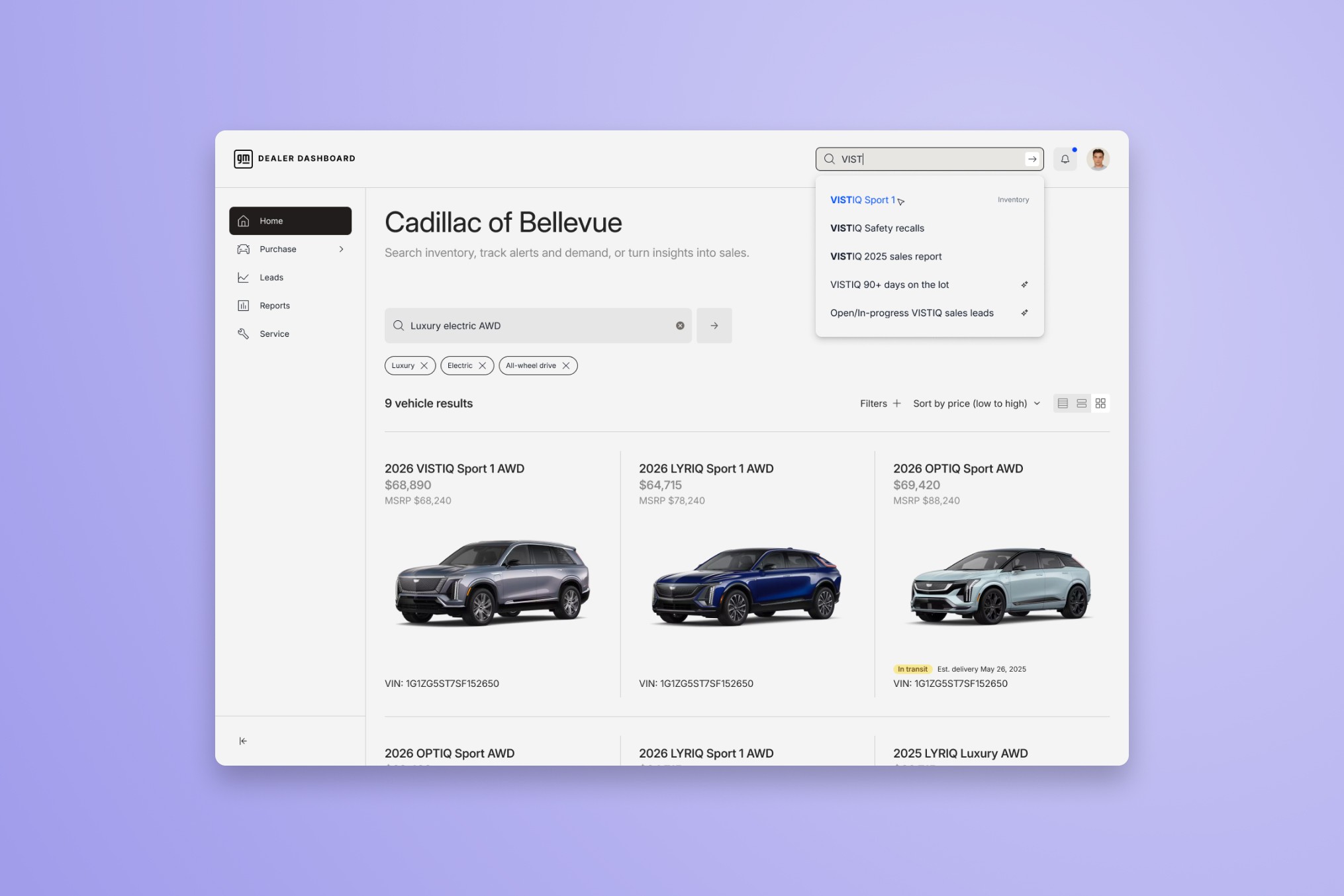Click the notifications bell icon
The width and height of the screenshot is (1344, 896).
click(x=1065, y=159)
